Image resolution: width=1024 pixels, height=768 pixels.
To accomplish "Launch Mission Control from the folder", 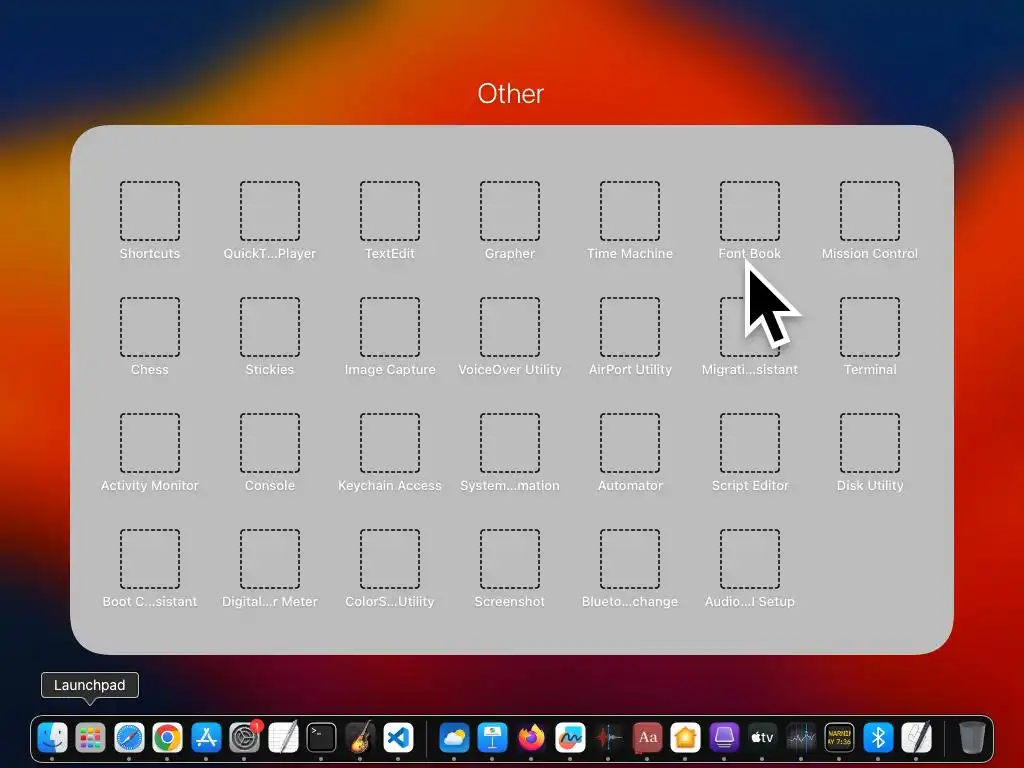I will click(870, 211).
